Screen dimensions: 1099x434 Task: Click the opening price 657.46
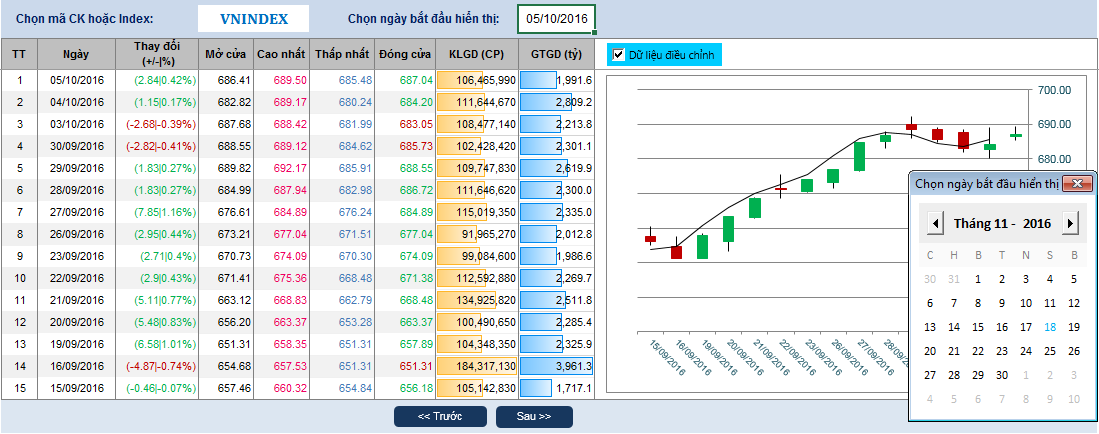click(x=234, y=388)
